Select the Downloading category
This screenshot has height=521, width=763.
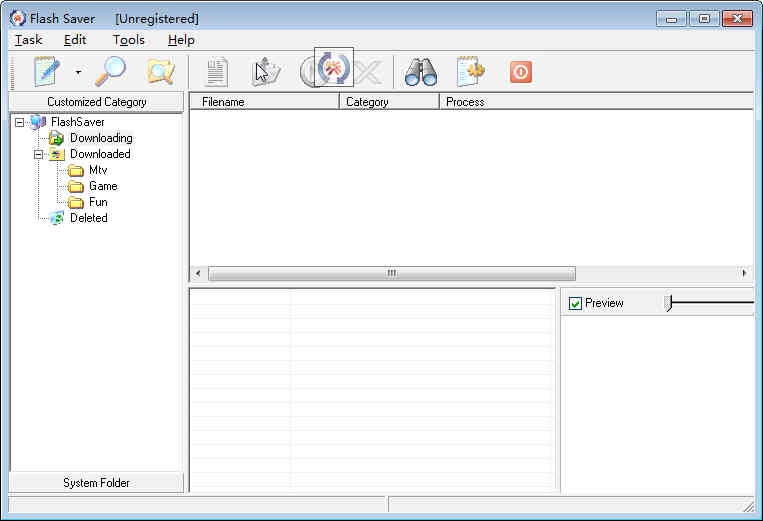(101, 138)
